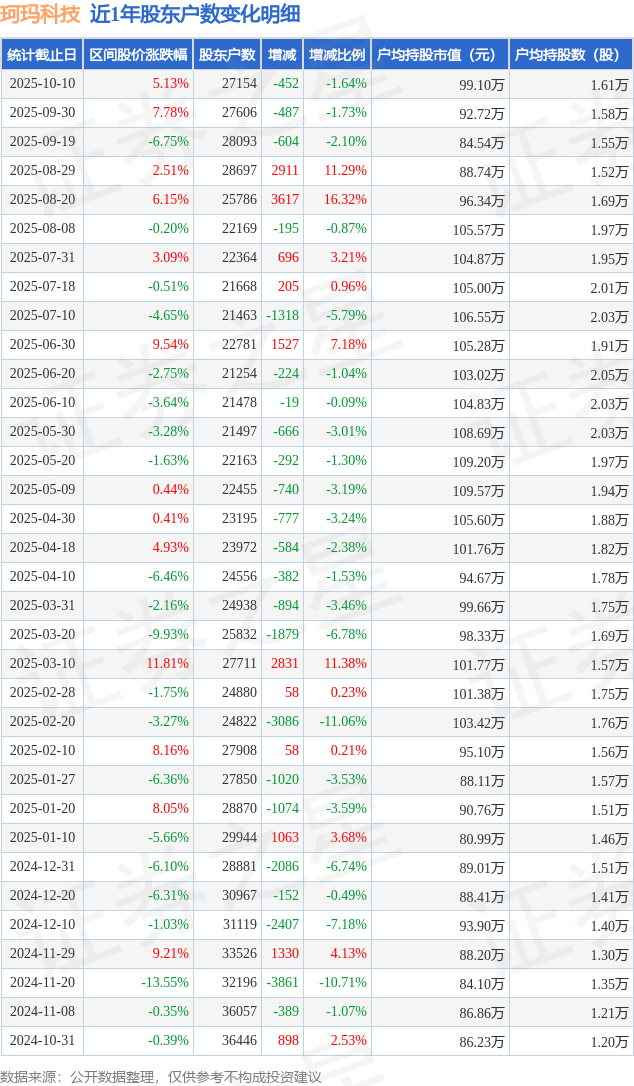Screen dimensions: 634x1086
Task: Select the 2025-03-10 date cell
Action: 42,664
